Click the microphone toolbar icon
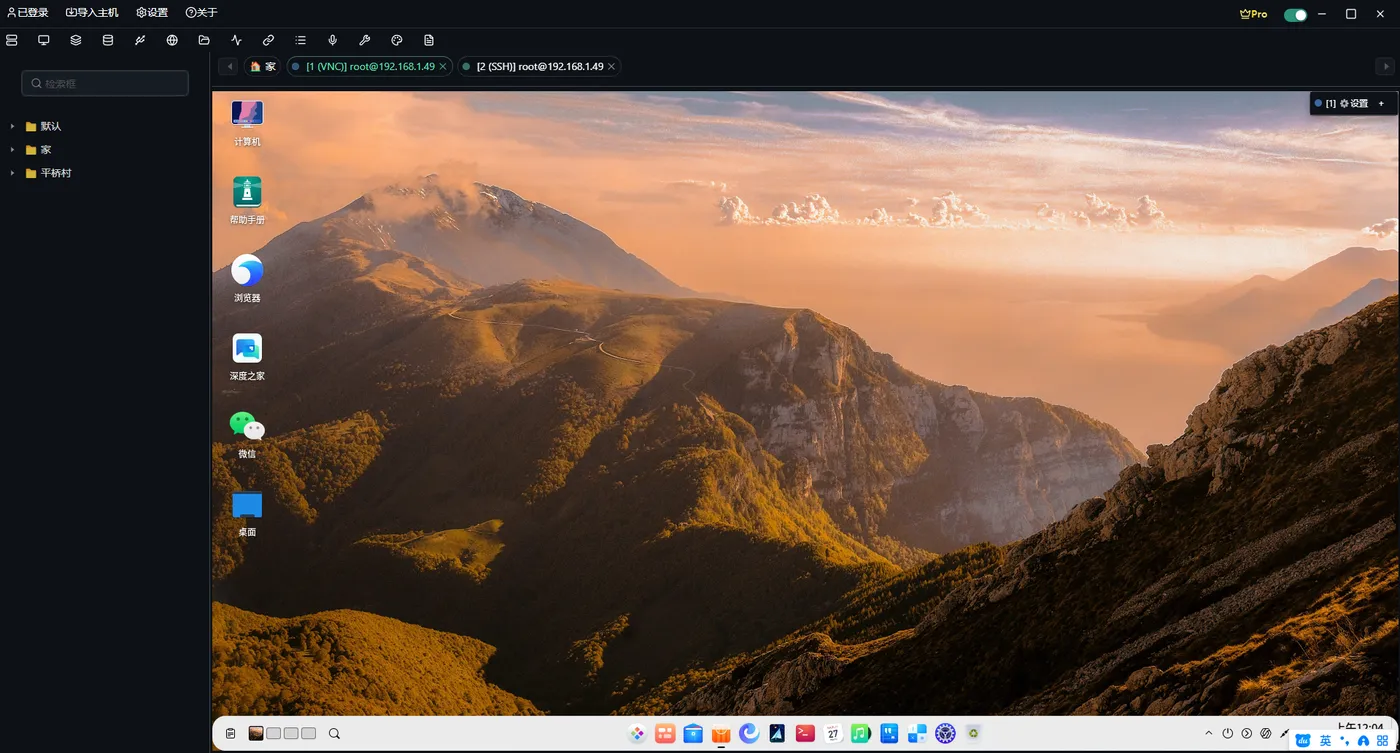This screenshot has width=1400, height=753. (333, 40)
